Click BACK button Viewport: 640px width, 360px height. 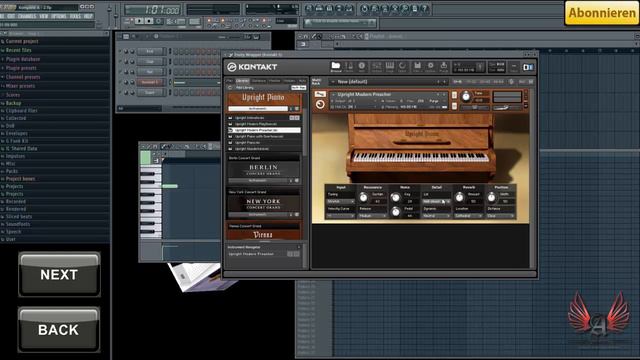(59, 329)
